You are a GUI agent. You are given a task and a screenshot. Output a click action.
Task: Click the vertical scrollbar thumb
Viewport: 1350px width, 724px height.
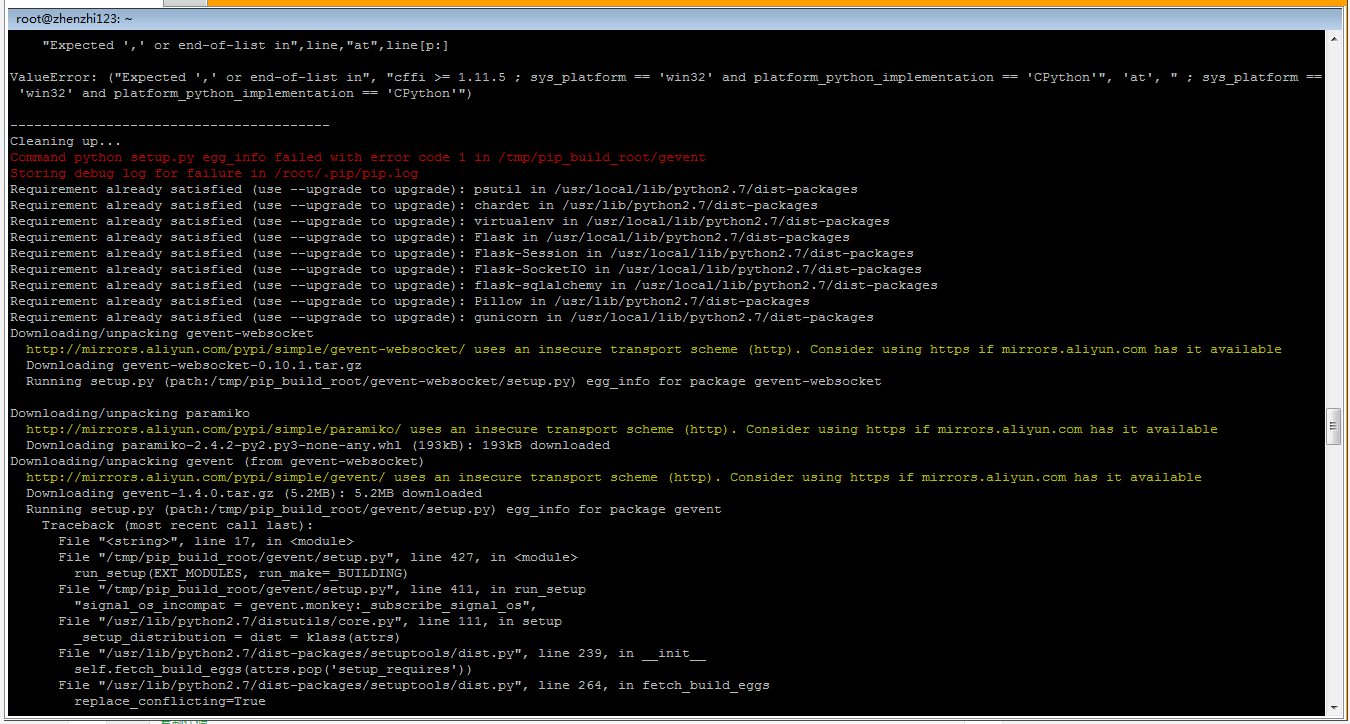click(x=1333, y=425)
